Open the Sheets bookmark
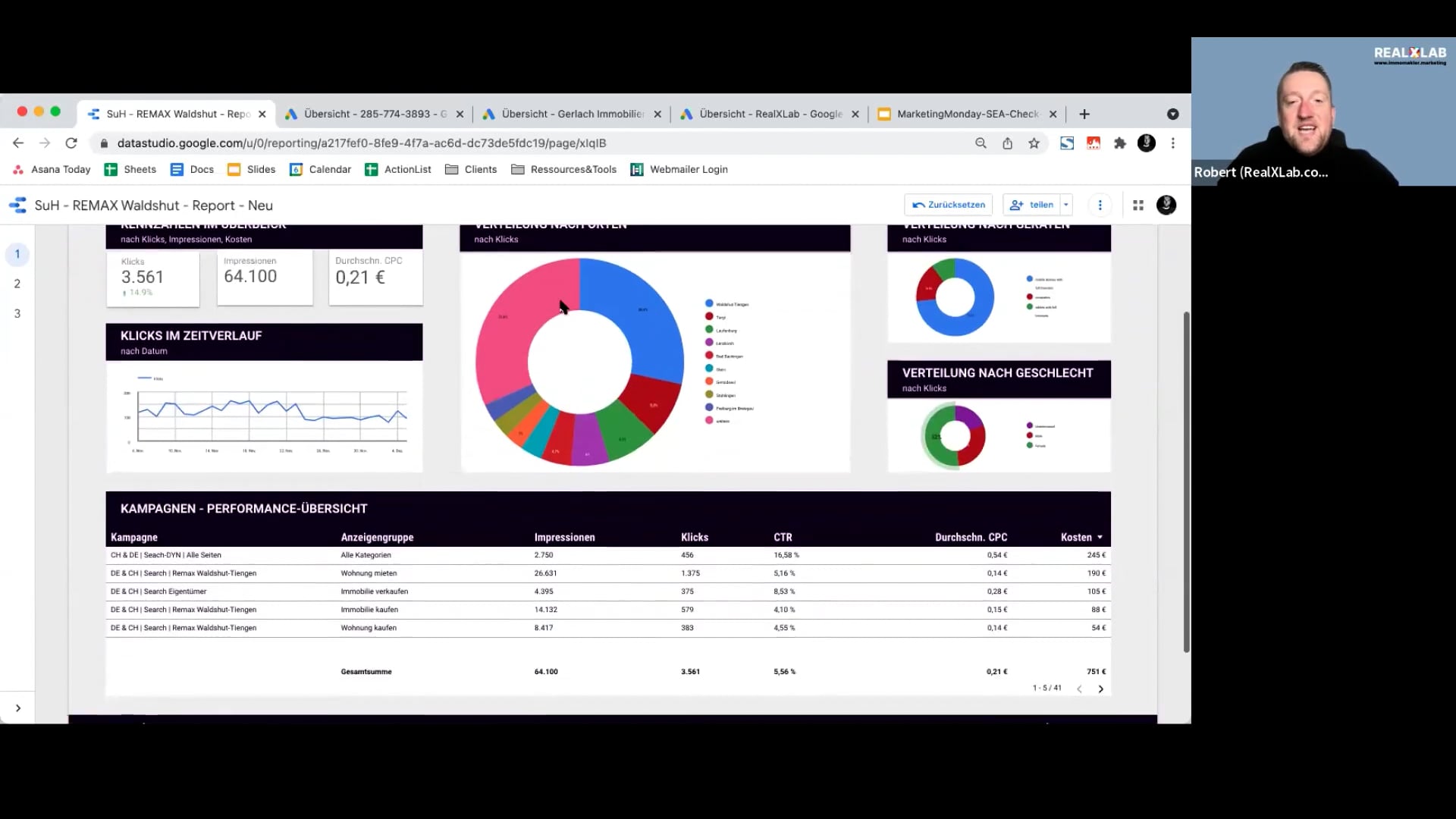This screenshot has height=819, width=1456. pos(130,169)
